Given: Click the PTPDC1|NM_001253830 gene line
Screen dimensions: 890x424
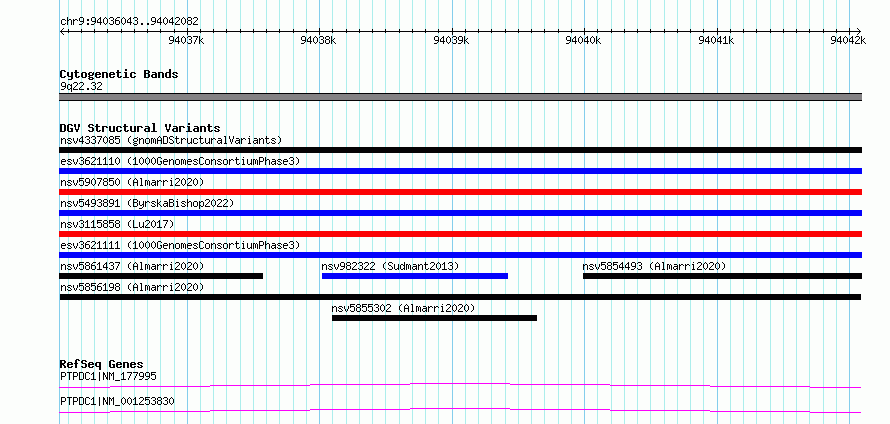Looking at the screenshot, I should (x=460, y=411).
